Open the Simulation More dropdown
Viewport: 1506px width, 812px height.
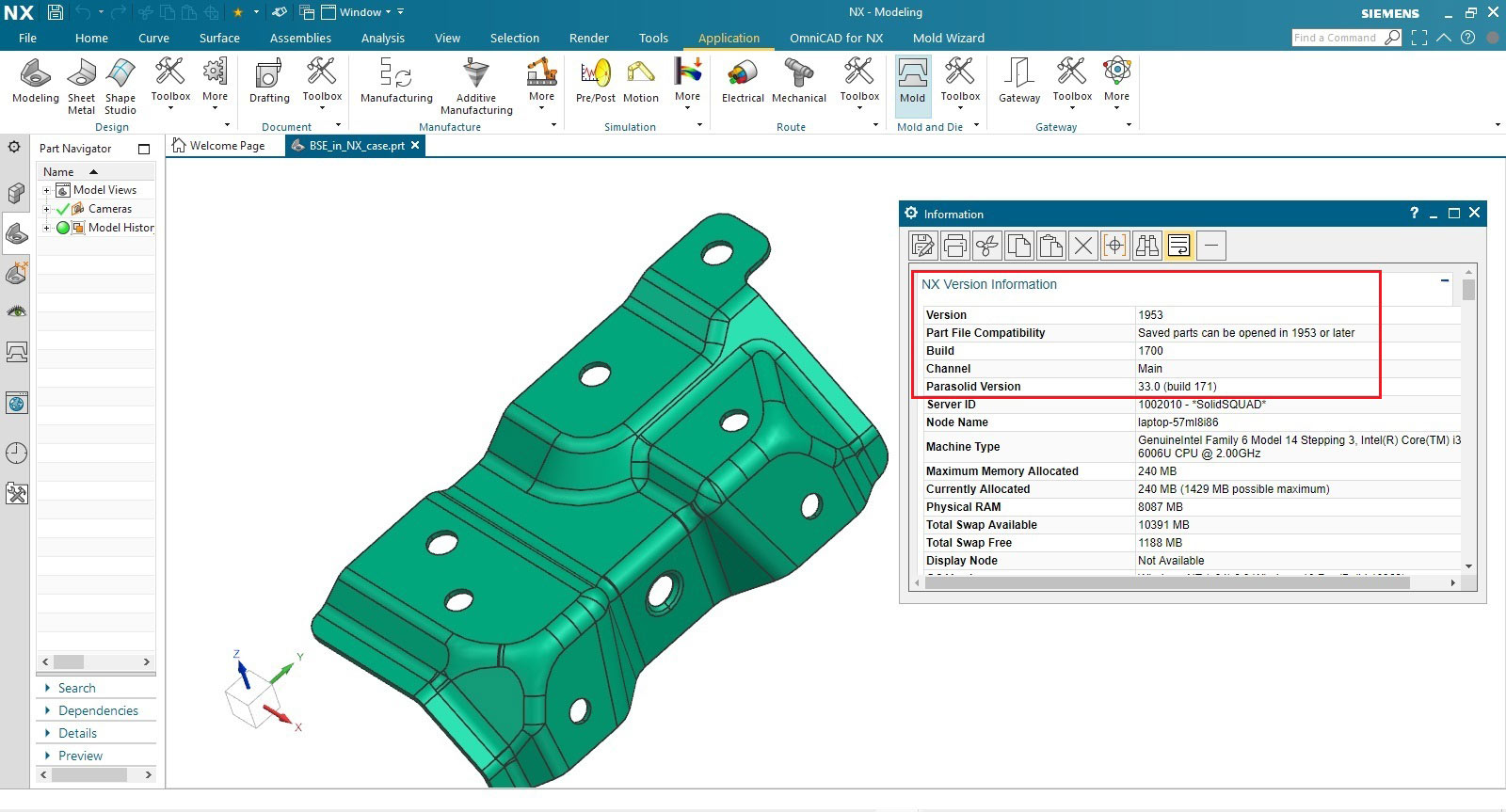(x=687, y=85)
